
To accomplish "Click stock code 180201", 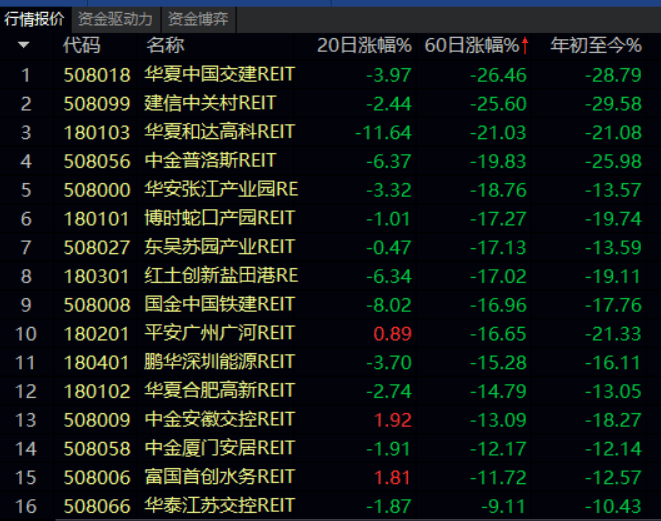I will click(97, 334).
